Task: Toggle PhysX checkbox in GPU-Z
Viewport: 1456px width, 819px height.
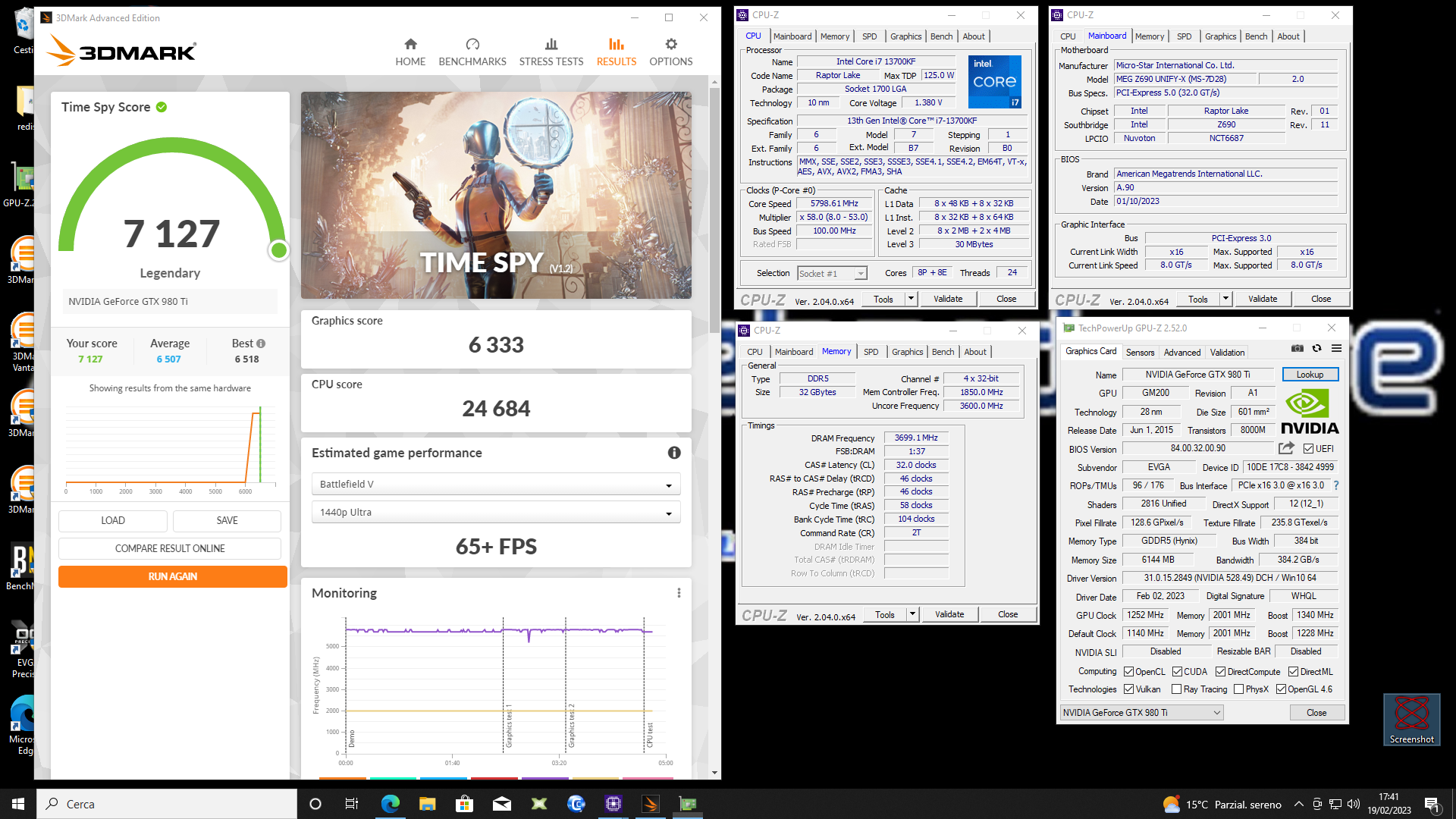Action: (1238, 689)
